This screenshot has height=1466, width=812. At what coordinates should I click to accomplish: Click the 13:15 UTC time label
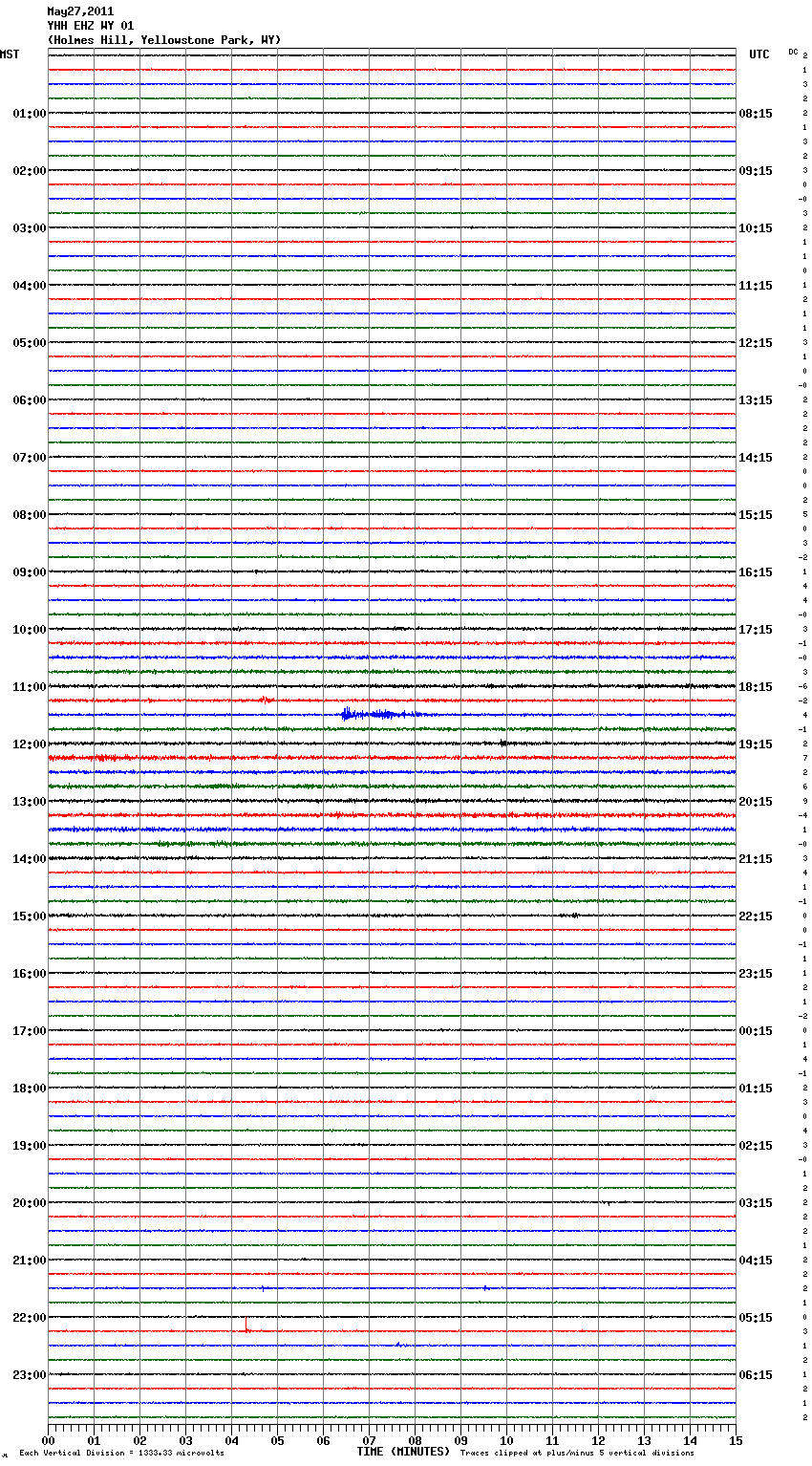[x=756, y=400]
